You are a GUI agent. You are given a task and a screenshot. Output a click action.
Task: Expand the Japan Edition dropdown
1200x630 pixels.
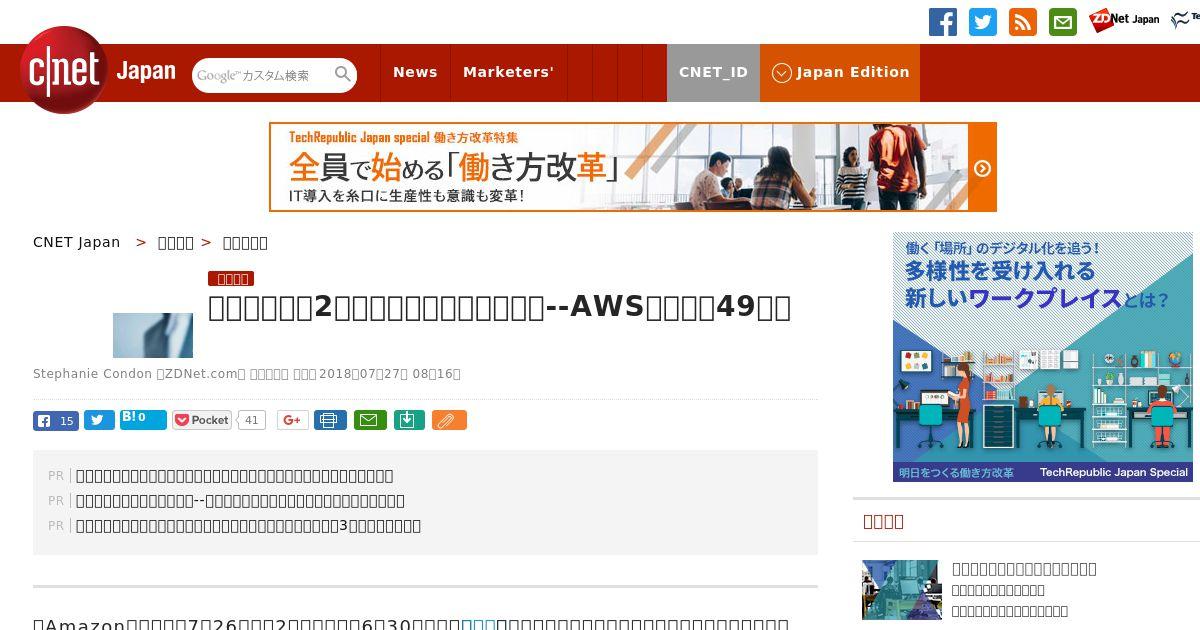tap(840, 72)
